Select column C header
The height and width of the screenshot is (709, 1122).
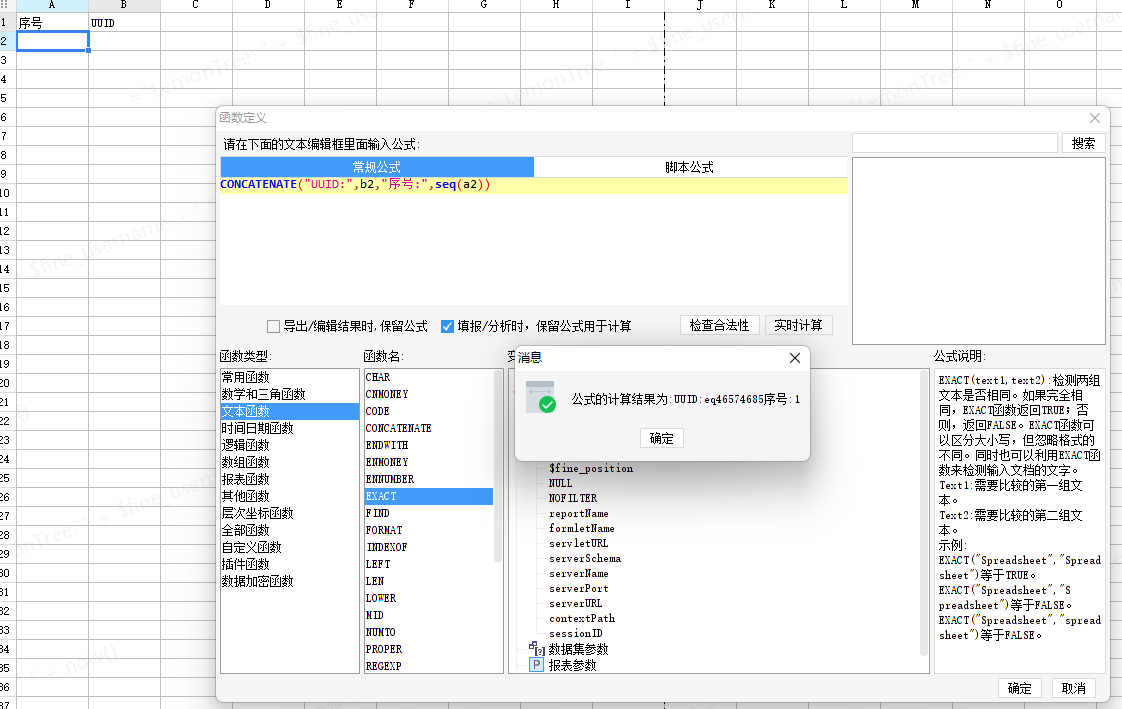[x=196, y=6]
